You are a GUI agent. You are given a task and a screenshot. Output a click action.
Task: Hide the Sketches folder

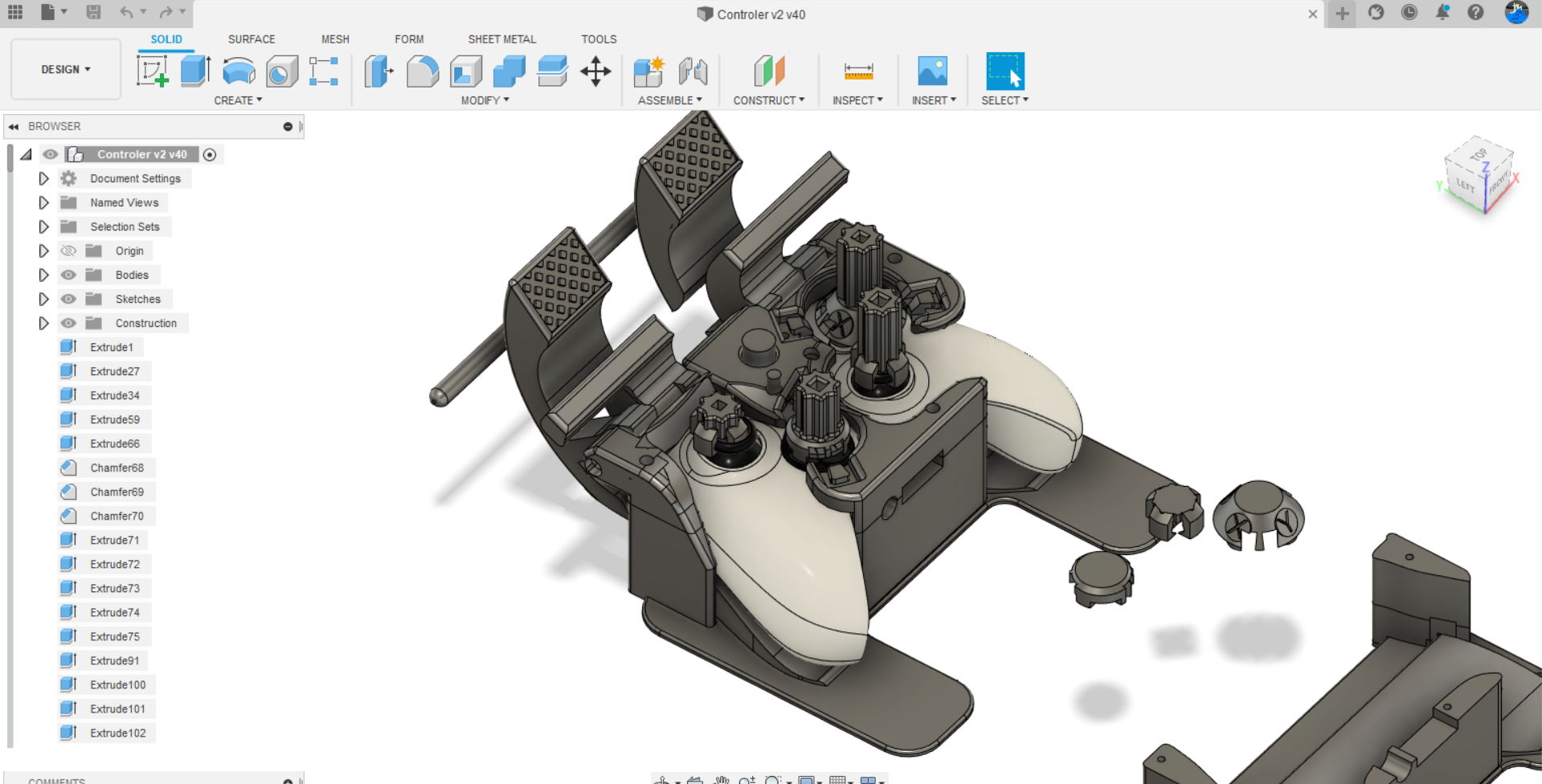68,299
